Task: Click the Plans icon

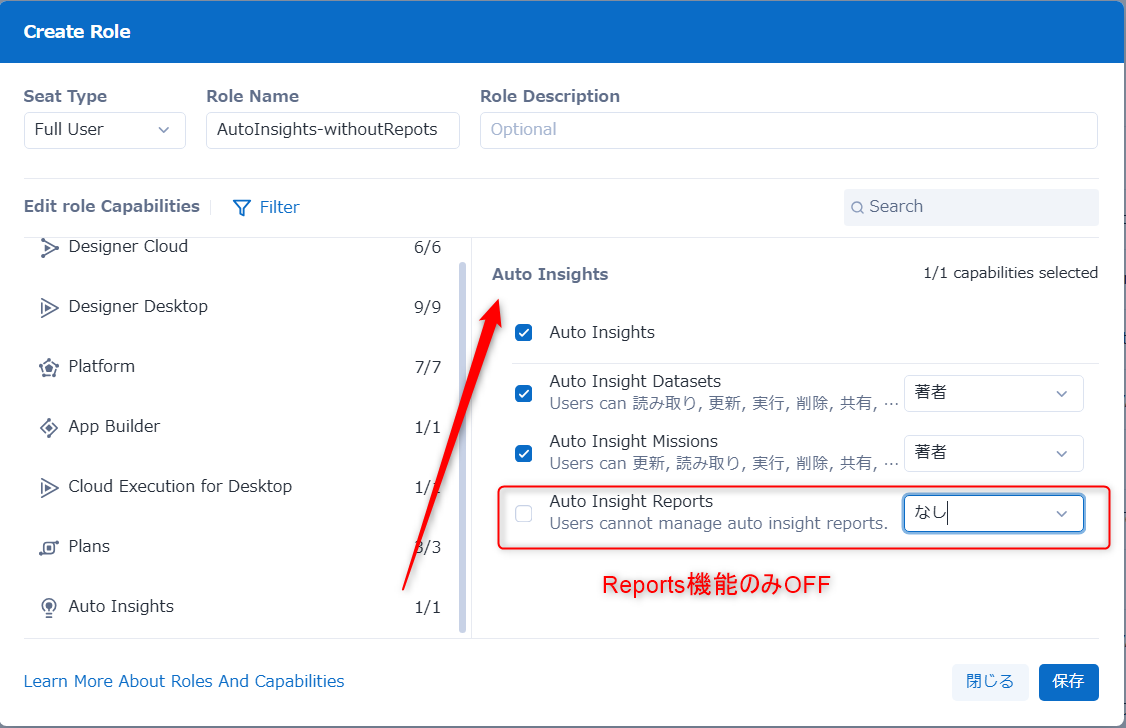Action: [x=49, y=548]
